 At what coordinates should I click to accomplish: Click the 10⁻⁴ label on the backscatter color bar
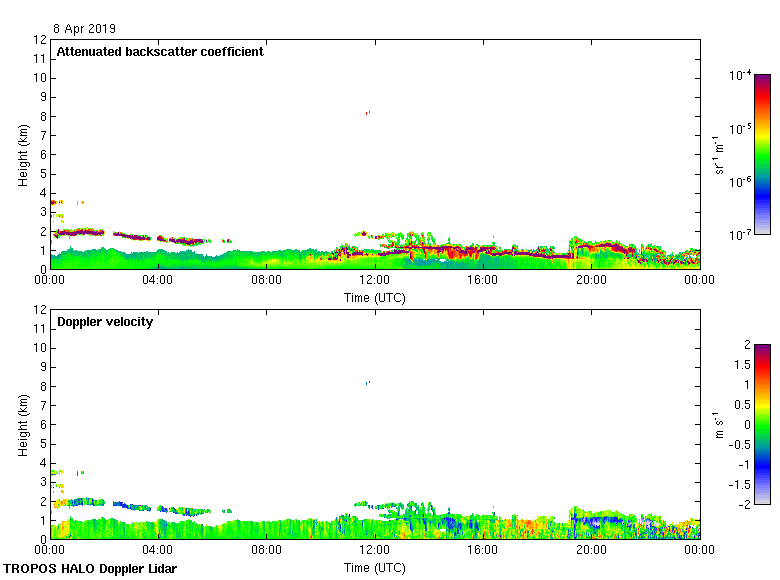pos(740,76)
